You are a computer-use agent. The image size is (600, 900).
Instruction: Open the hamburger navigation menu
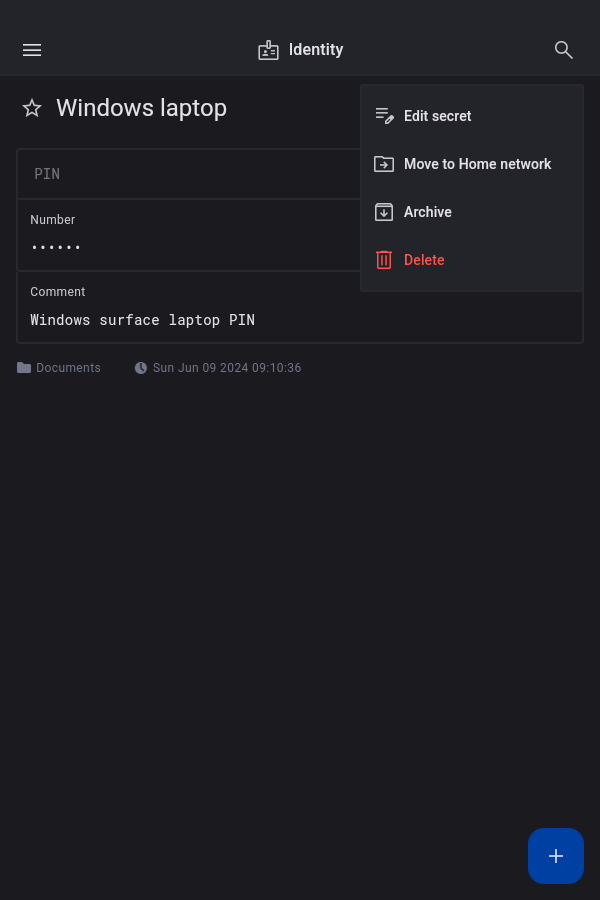tap(32, 50)
